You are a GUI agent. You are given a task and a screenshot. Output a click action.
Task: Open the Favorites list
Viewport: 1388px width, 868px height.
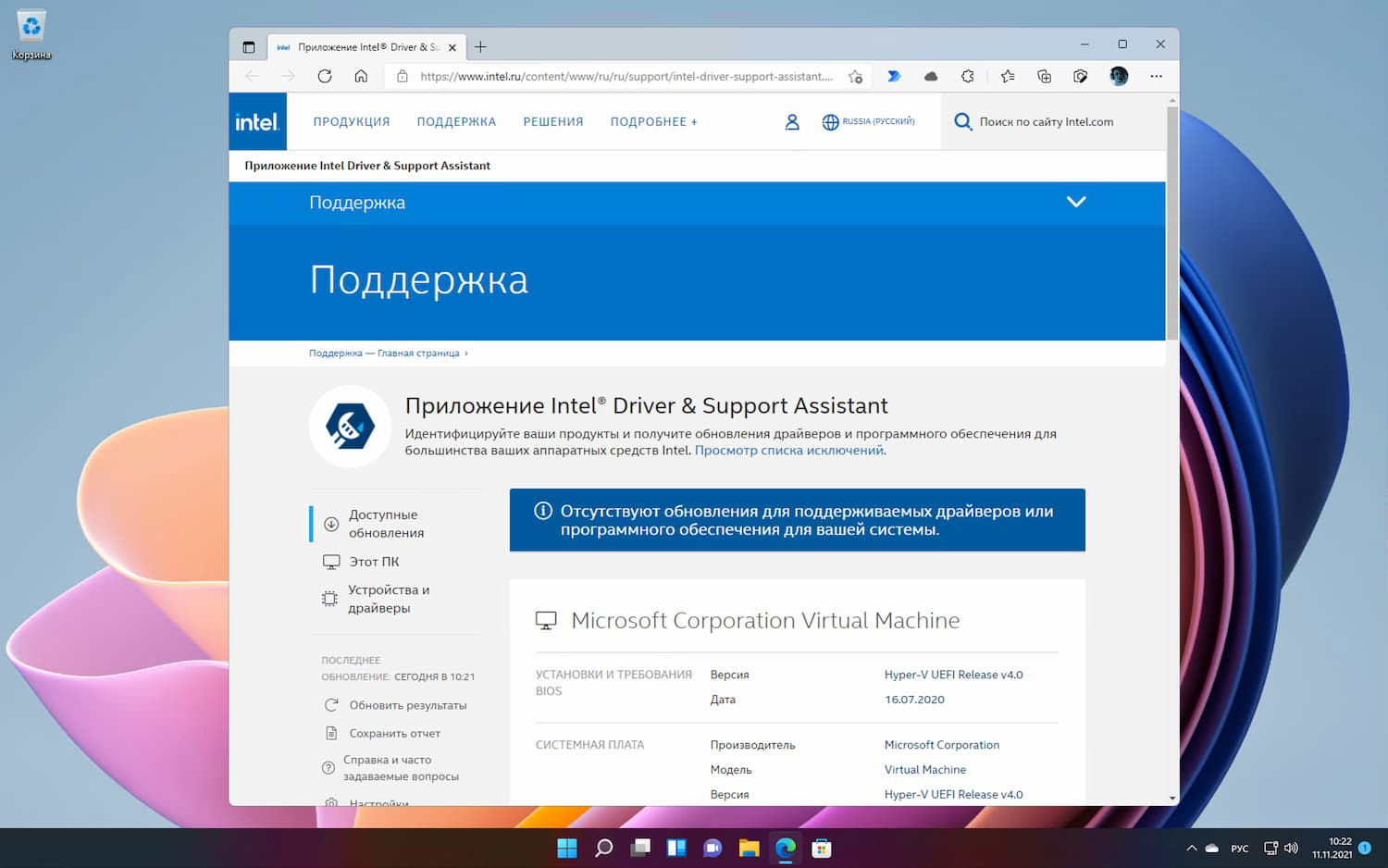[x=1008, y=77]
